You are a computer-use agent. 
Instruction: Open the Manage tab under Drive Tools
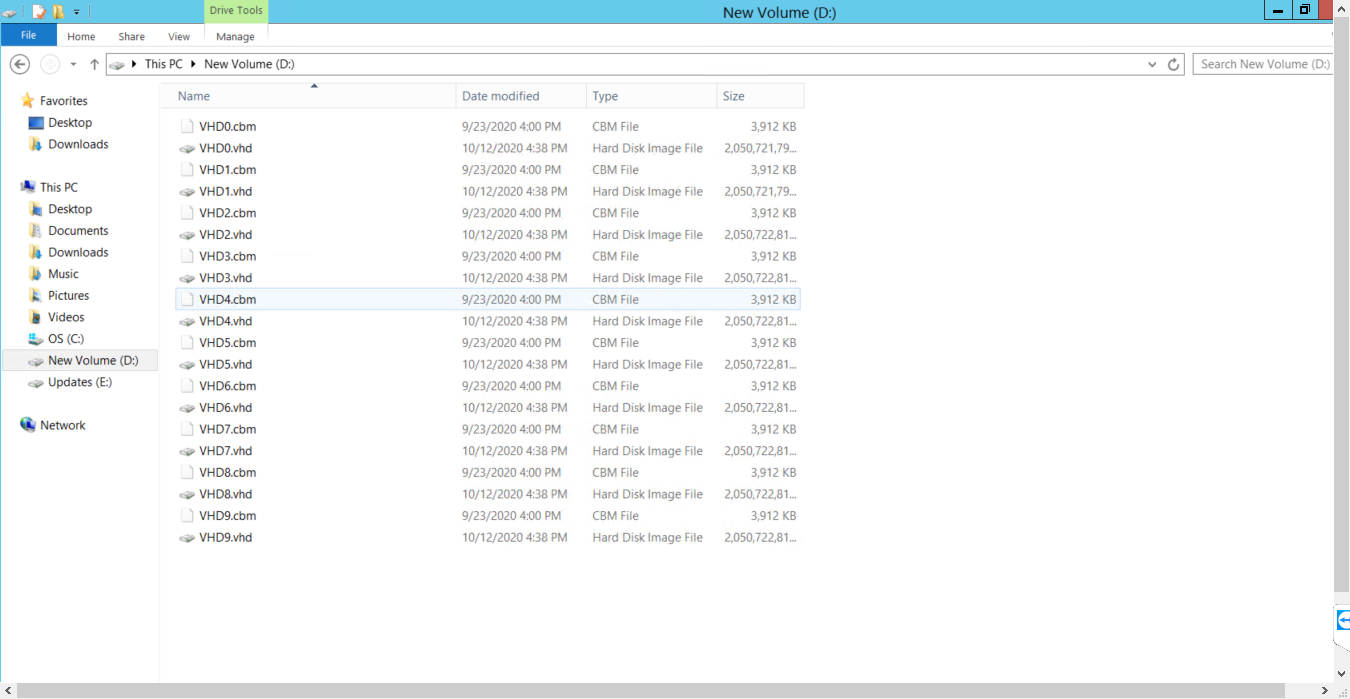[235, 37]
